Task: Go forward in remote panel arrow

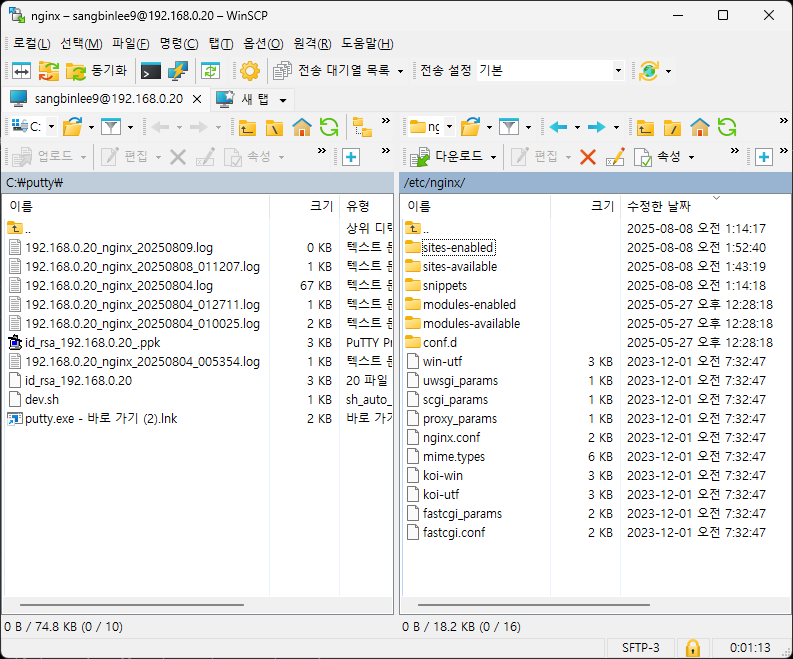Action: 597,127
